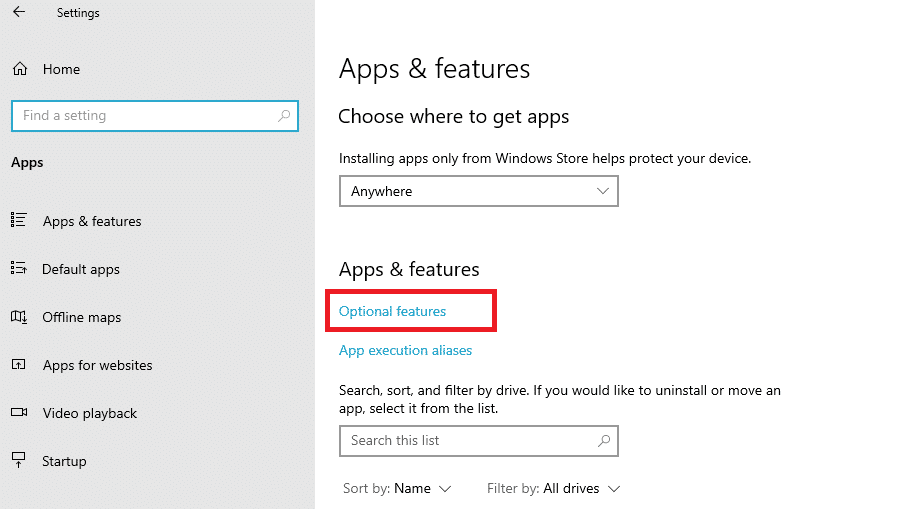The height and width of the screenshot is (509, 897).
Task: Open the Optional features link
Action: [x=392, y=311]
